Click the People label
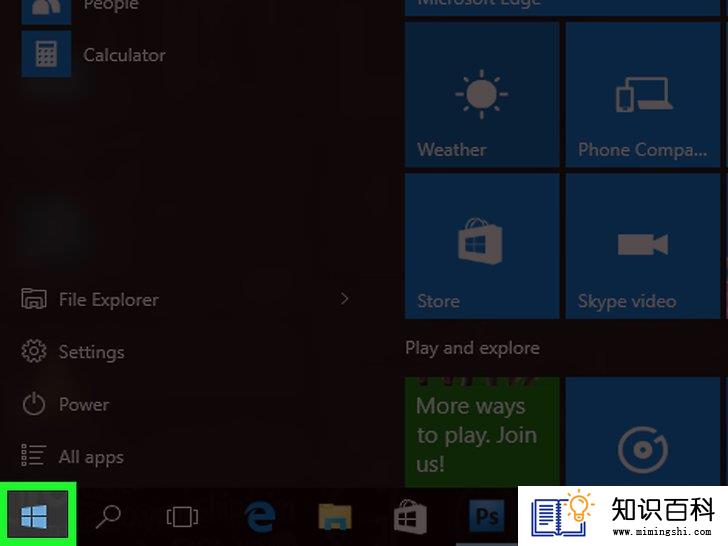This screenshot has width=728, height=546. click(x=111, y=6)
